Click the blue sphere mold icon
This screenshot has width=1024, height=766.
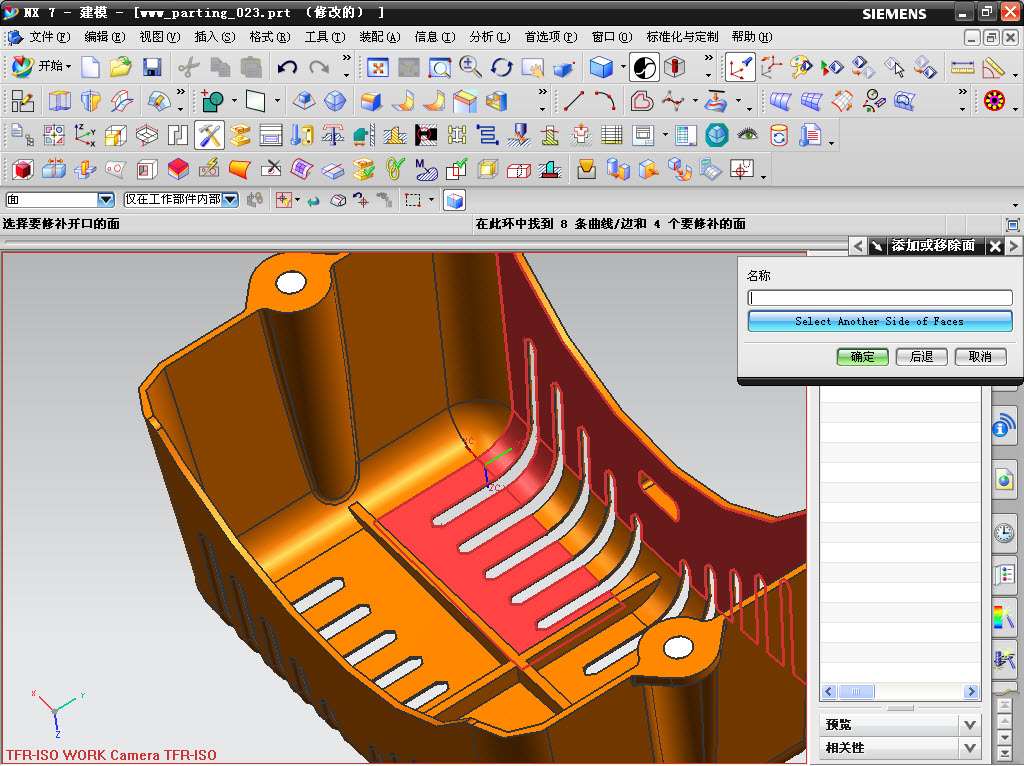coord(716,135)
